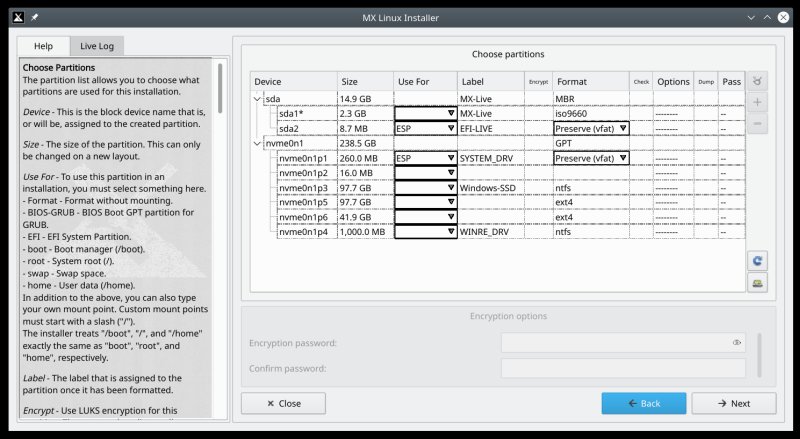Open Use For dropdown for sda1*
Image resolution: width=800 pixels, height=439 pixels.
[x=426, y=113]
